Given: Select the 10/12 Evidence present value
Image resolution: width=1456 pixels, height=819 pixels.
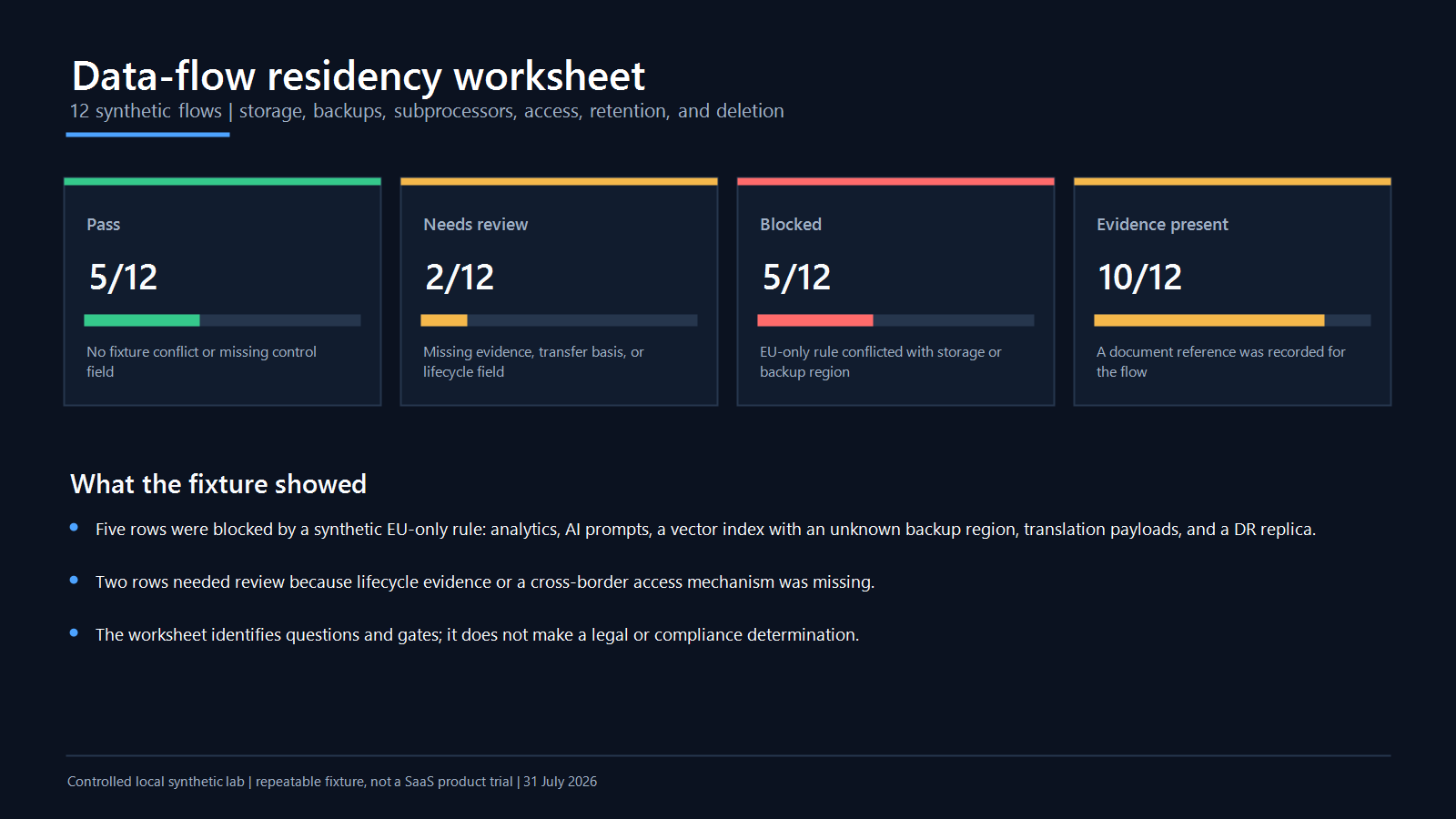Looking at the screenshot, I should pos(1140,278).
